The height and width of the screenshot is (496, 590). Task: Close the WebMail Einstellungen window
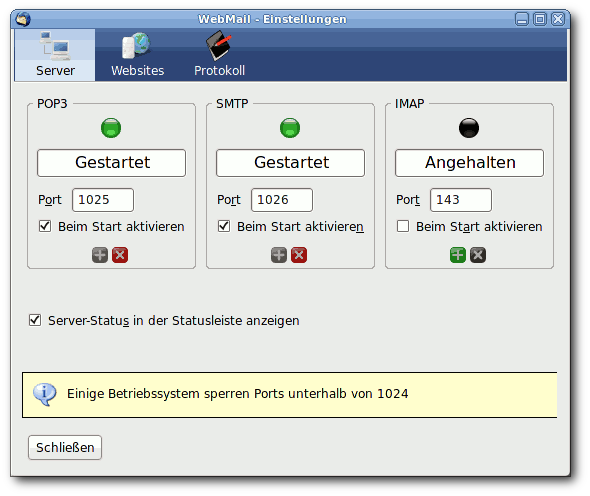coord(558,19)
